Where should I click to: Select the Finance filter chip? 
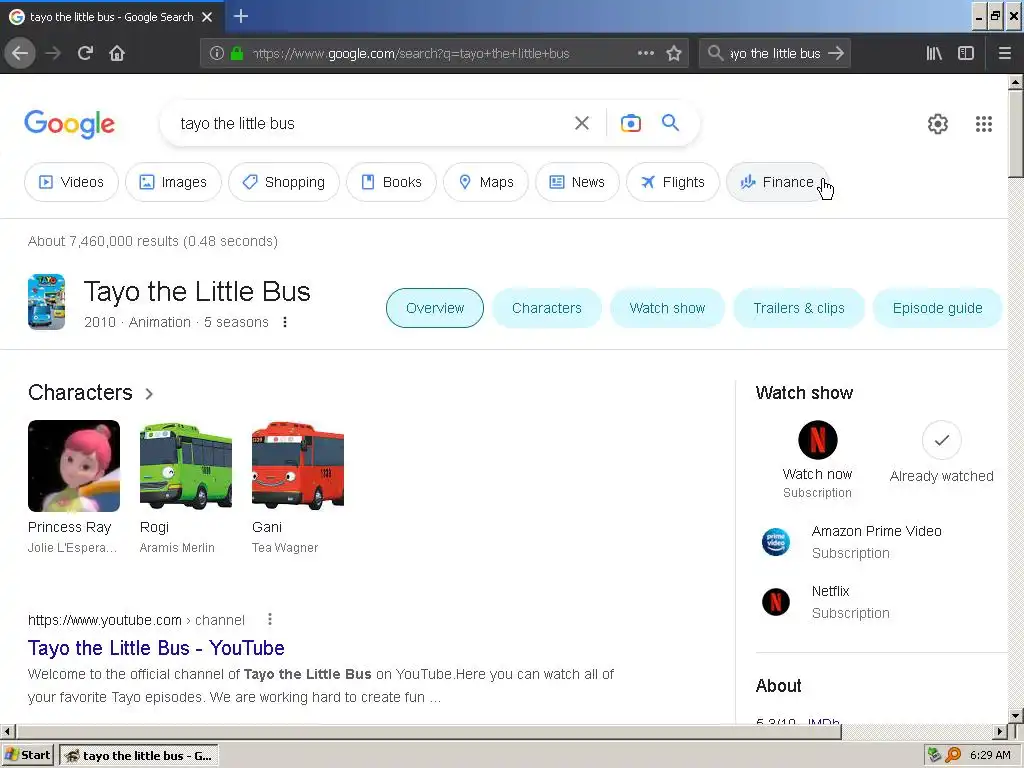pyautogui.click(x=776, y=182)
